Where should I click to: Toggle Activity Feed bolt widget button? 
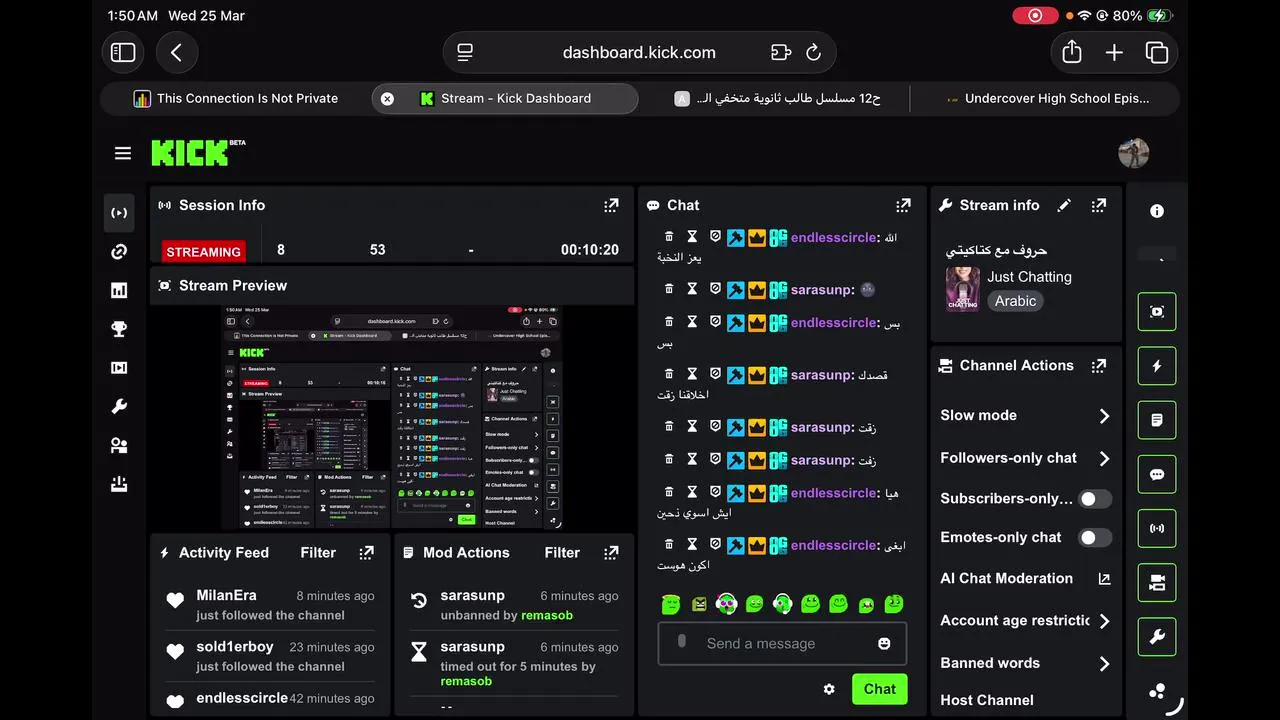(x=1157, y=366)
